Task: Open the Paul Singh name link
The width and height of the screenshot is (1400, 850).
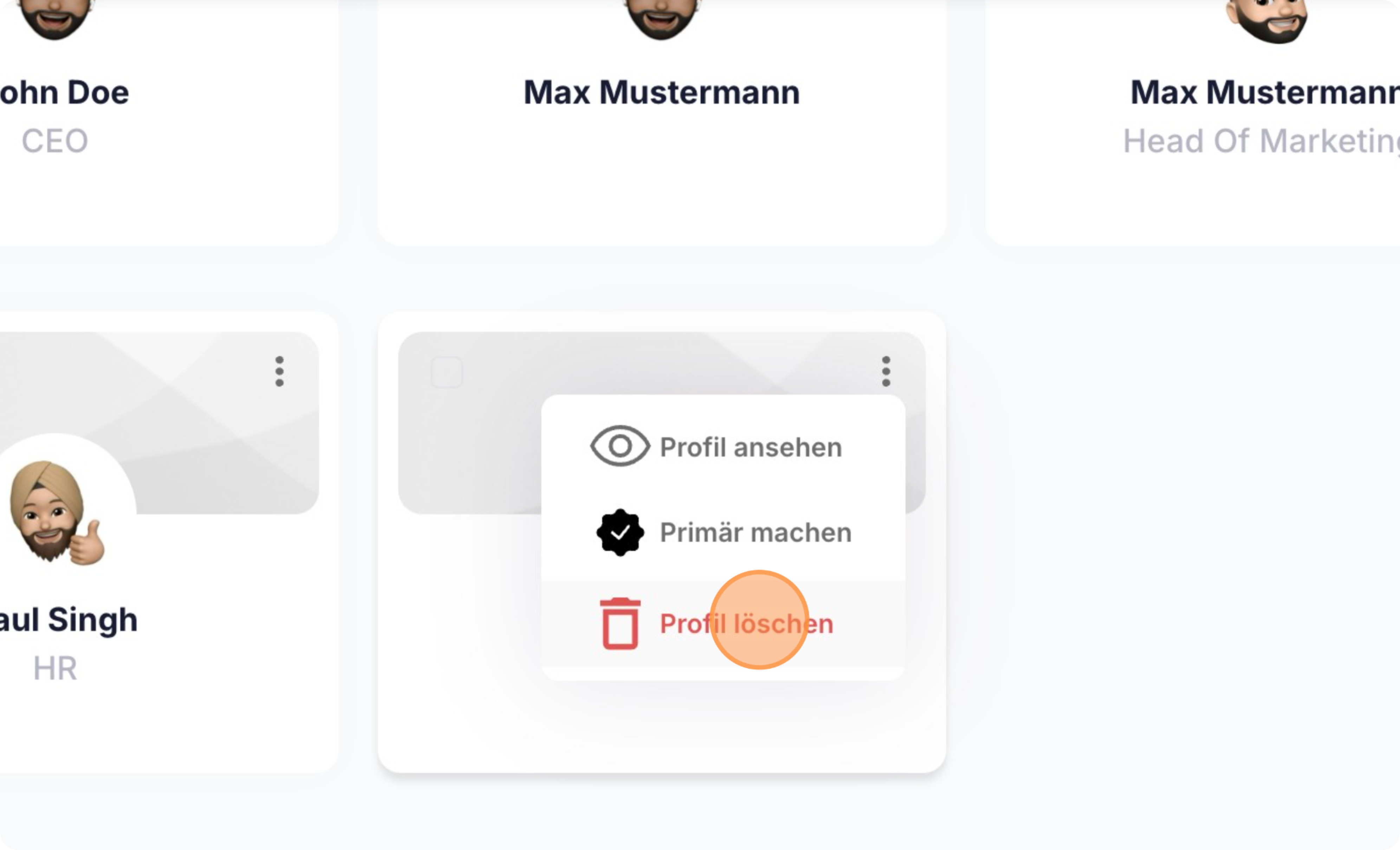Action: tap(68, 620)
